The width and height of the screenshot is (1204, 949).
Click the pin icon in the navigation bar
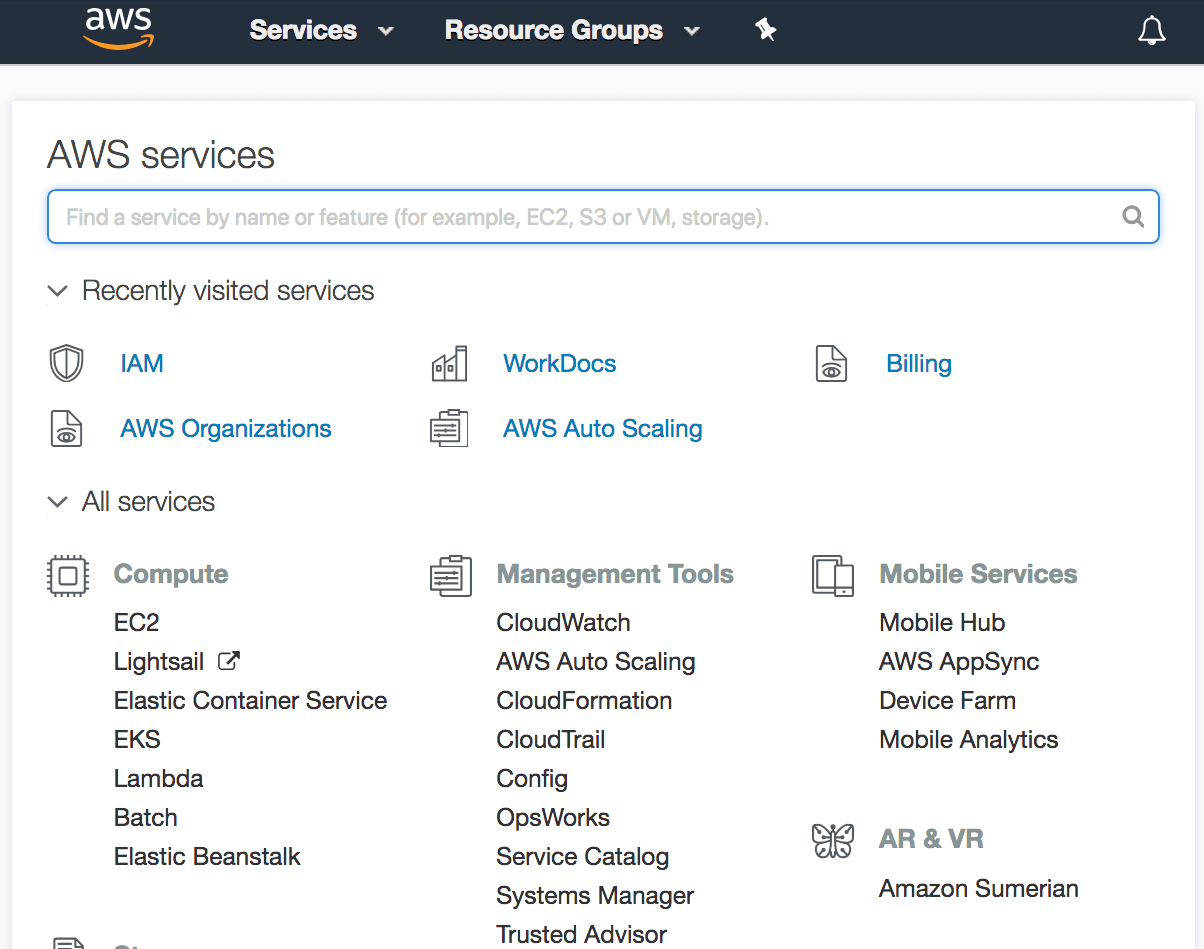coord(766,31)
